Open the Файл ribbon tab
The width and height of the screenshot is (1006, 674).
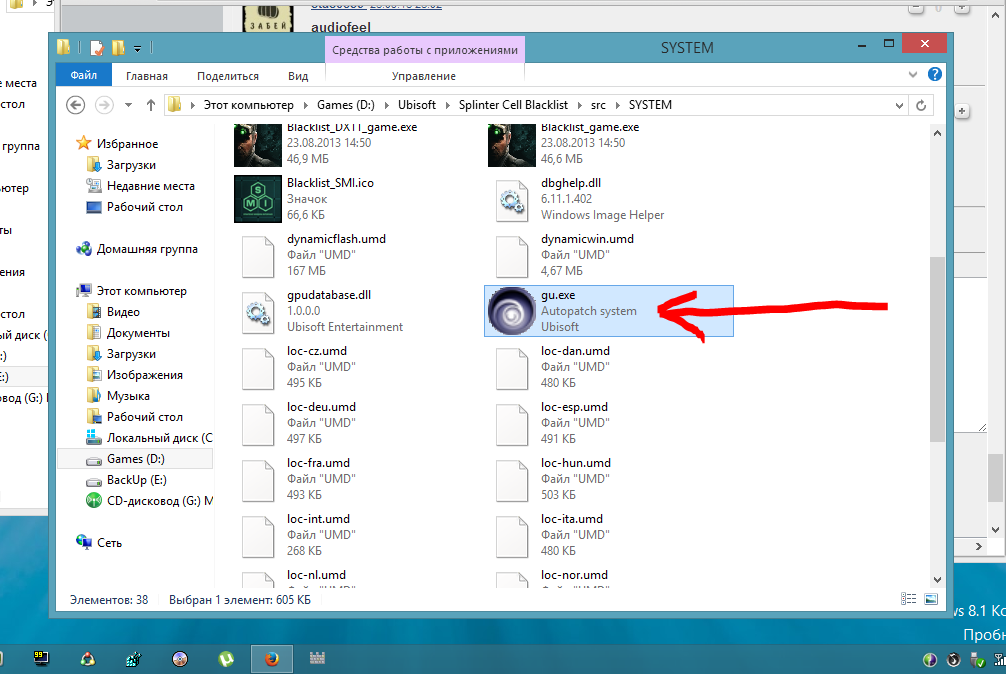tap(83, 75)
